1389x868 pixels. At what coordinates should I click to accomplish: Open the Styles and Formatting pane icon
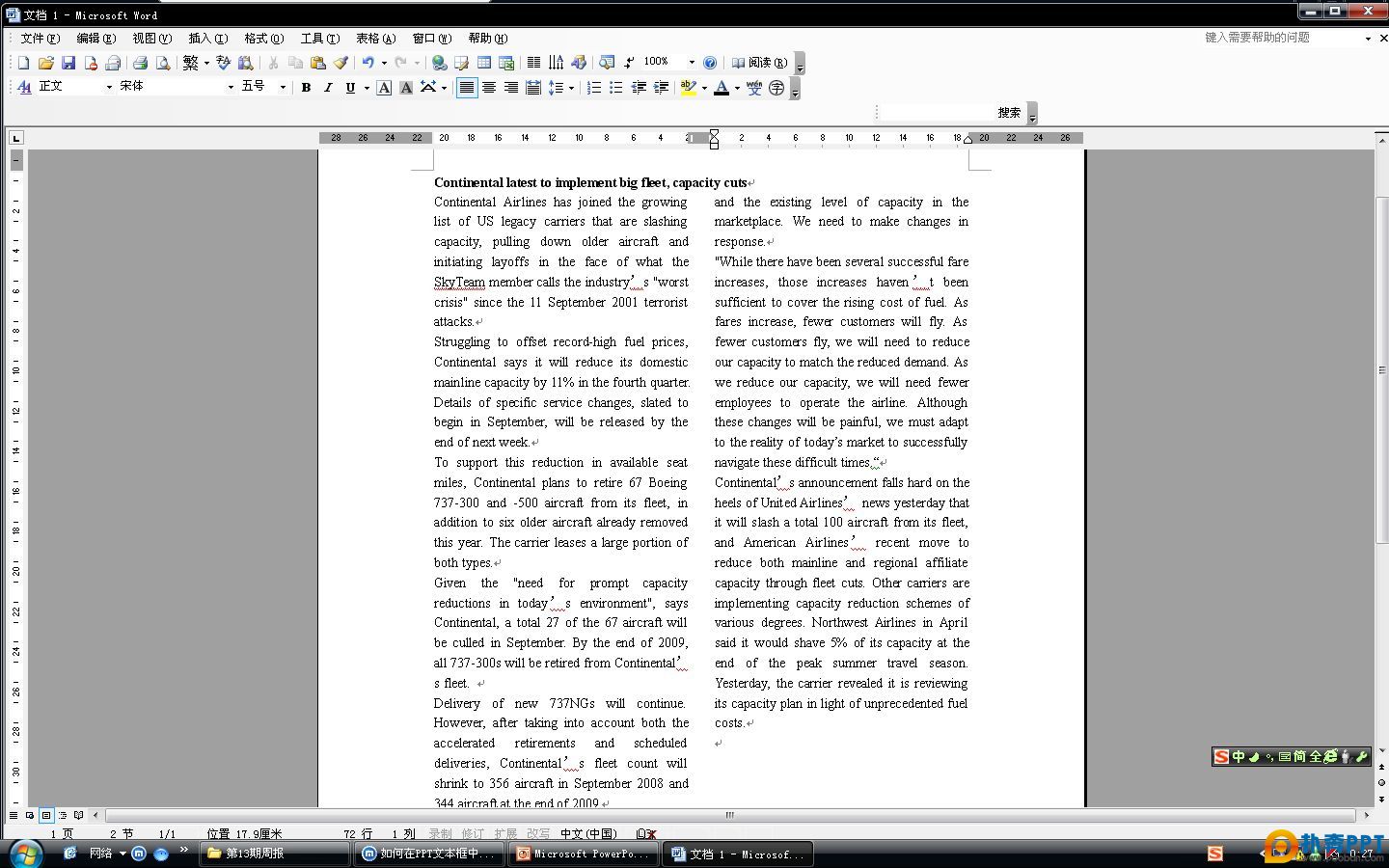[x=23, y=87]
